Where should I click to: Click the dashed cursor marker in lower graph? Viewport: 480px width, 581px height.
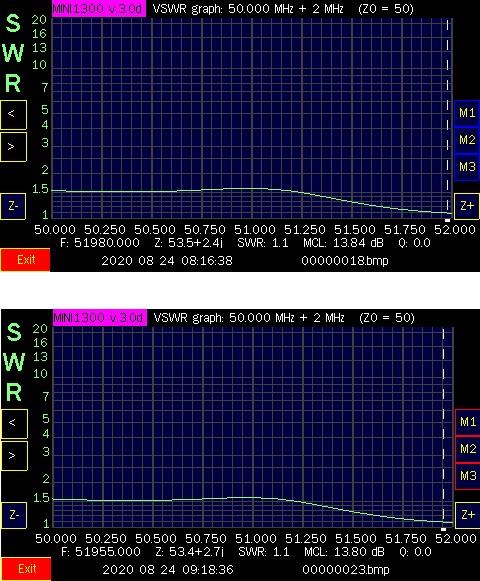[x=443, y=428]
